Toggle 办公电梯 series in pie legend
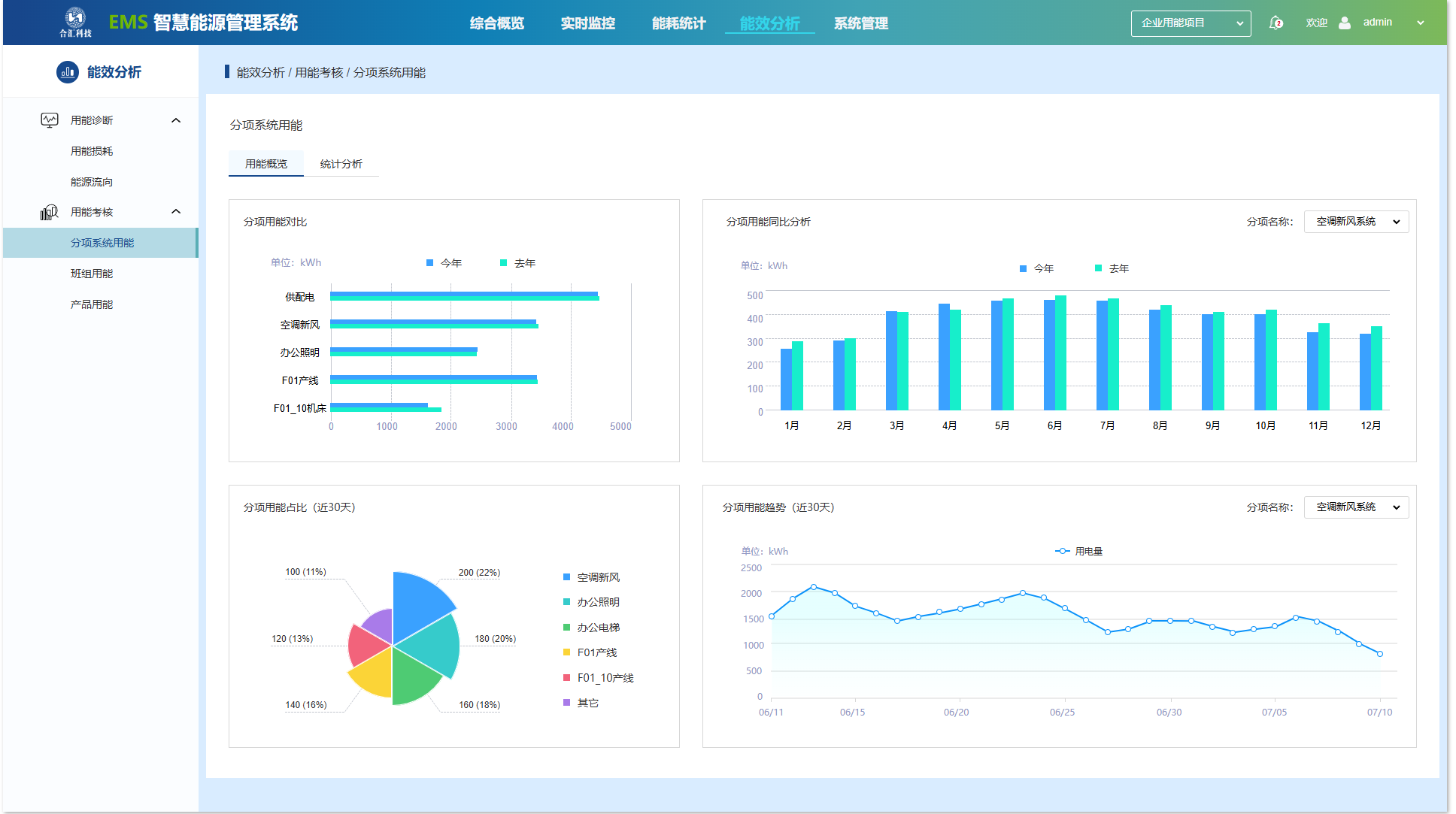Screen dimensions: 1456x814 pyautogui.click(x=598, y=628)
